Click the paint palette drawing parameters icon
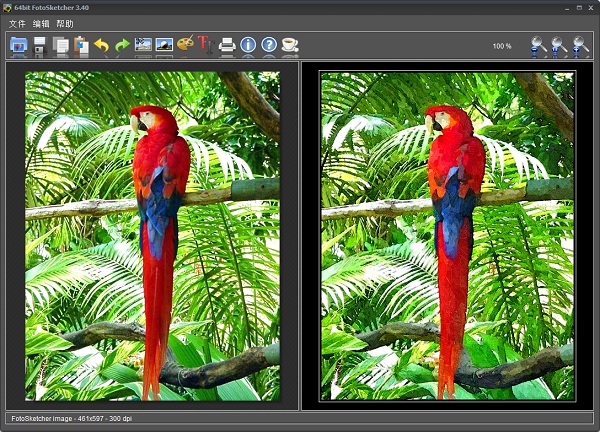Image resolution: width=600 pixels, height=432 pixels. (185, 45)
